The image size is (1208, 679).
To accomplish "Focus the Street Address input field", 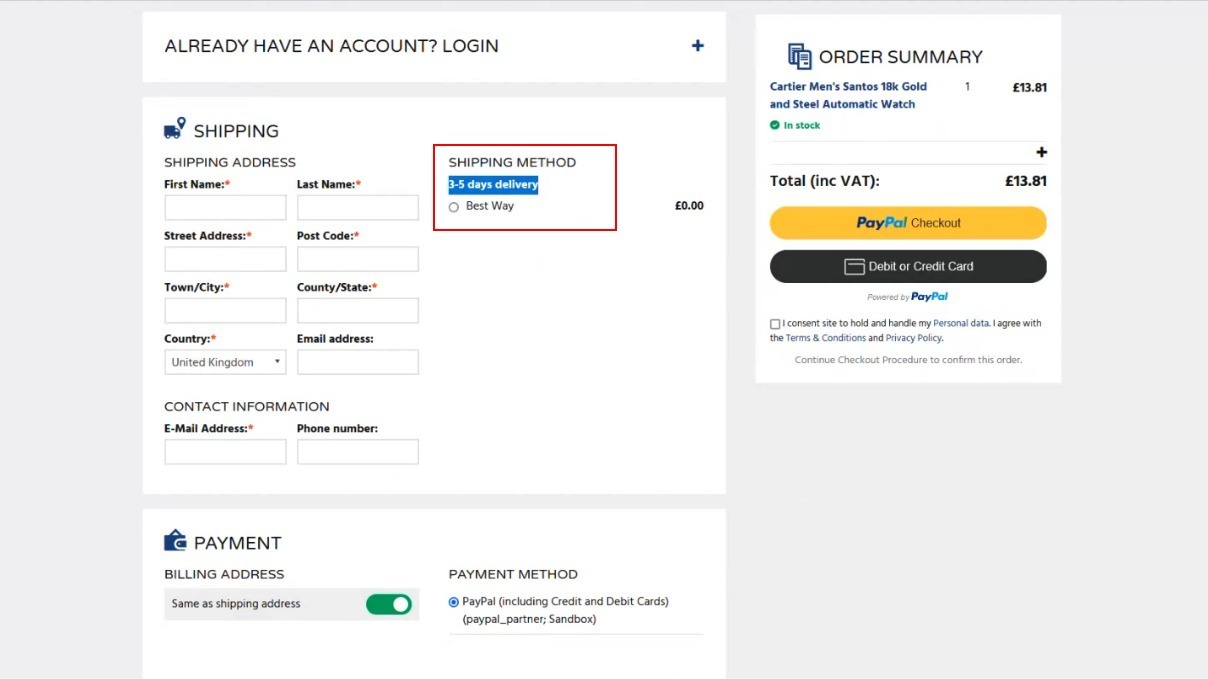I will click(x=225, y=259).
